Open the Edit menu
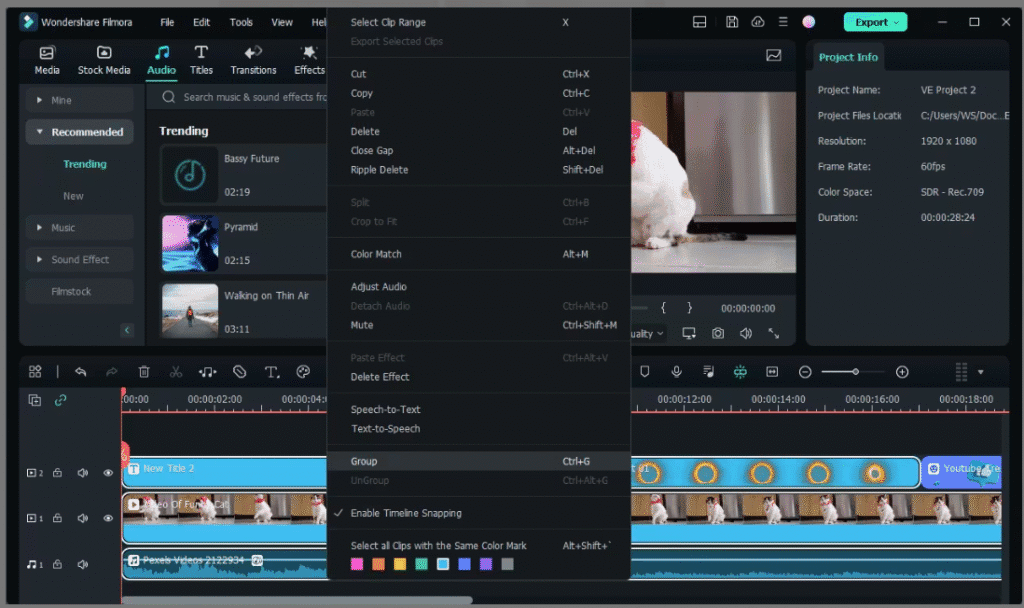 pyautogui.click(x=201, y=22)
